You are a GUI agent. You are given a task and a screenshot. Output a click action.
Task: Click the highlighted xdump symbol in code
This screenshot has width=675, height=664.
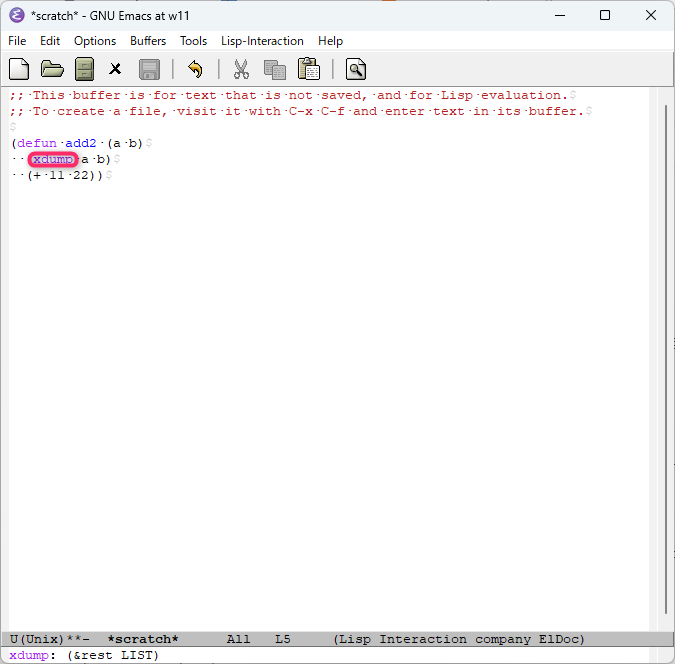53,160
